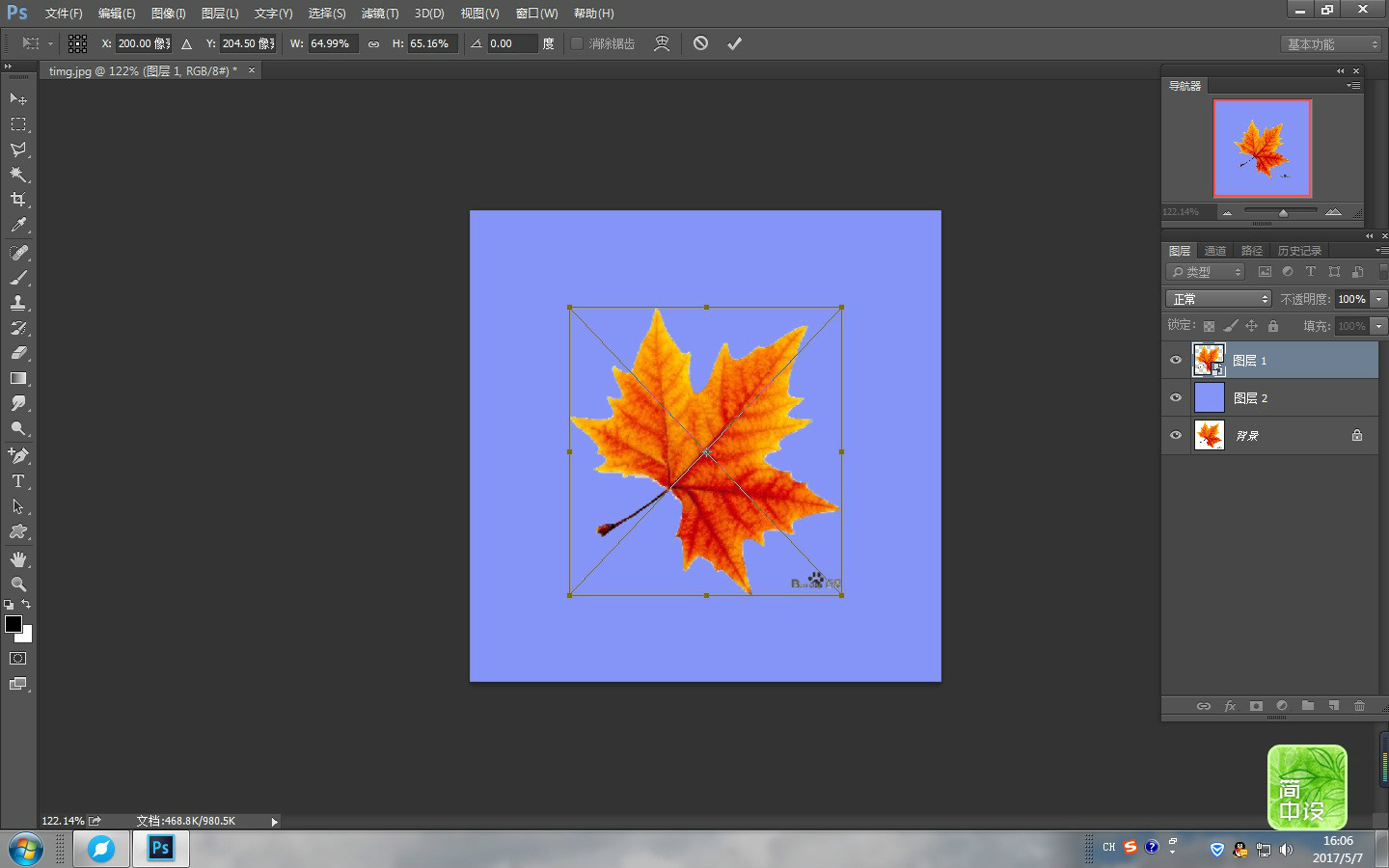Select the Horizontal Type tool
1389x868 pixels.
[x=18, y=481]
